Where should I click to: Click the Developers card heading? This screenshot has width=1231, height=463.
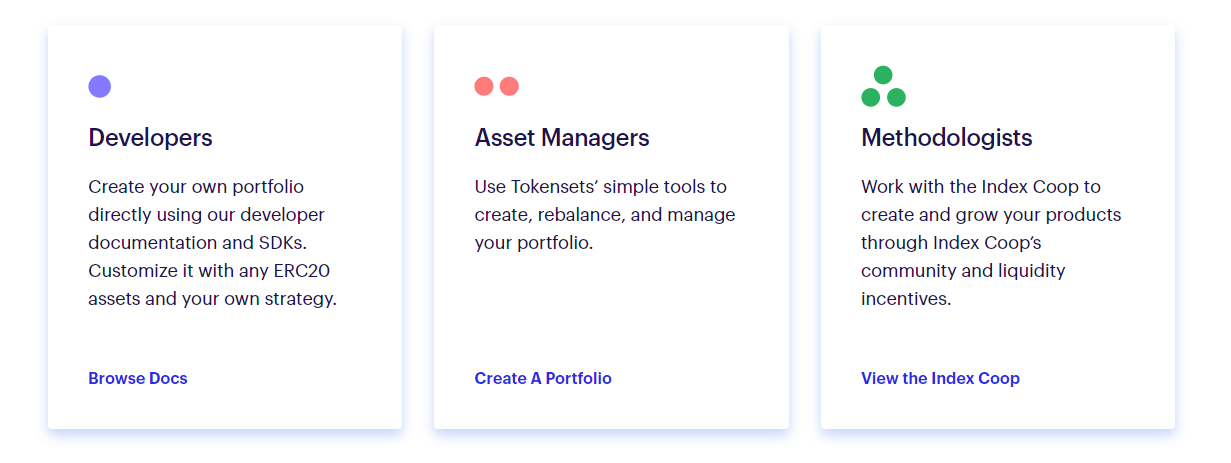pos(150,137)
